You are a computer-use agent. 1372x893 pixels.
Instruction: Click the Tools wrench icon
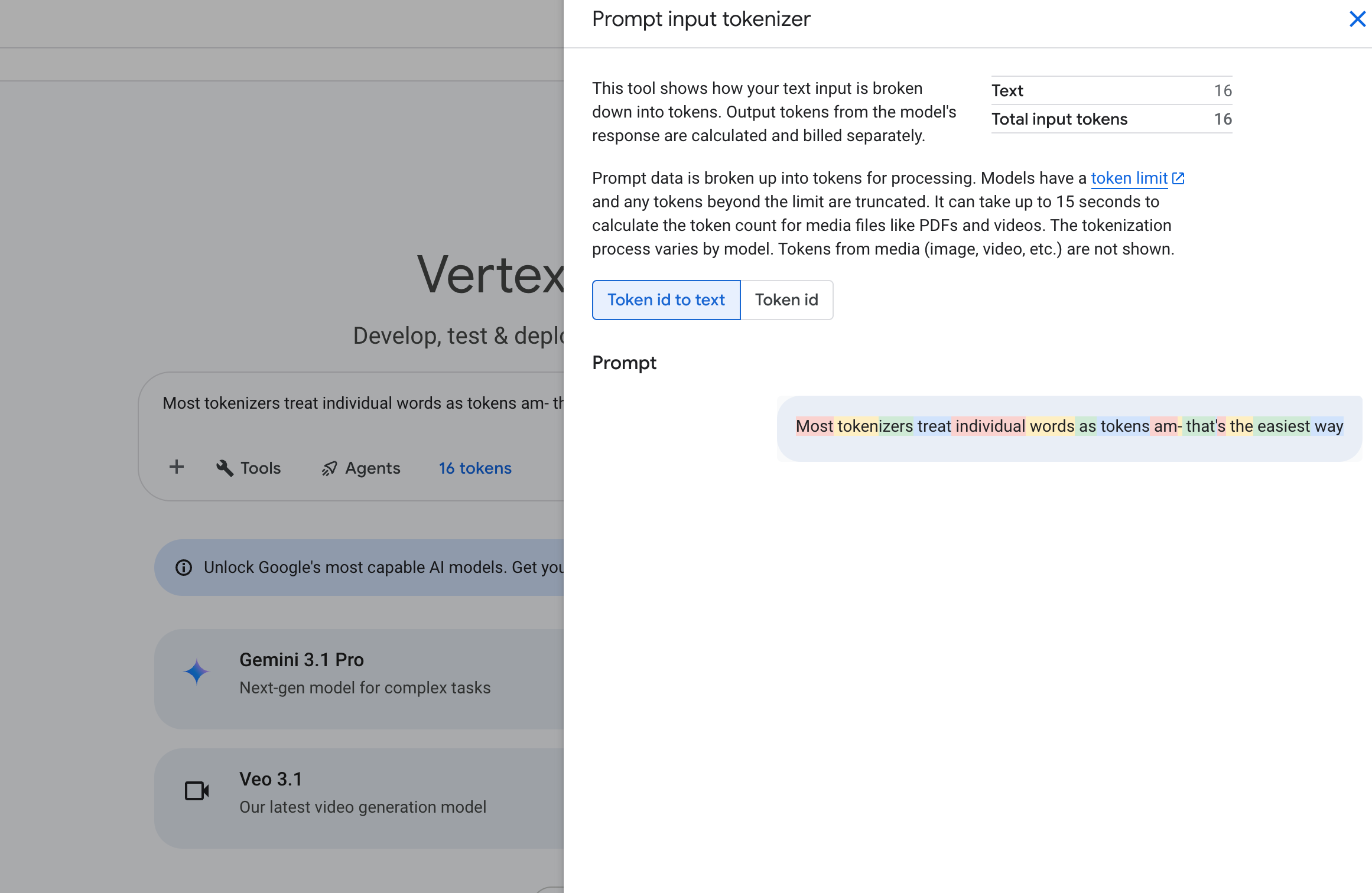[x=225, y=468]
